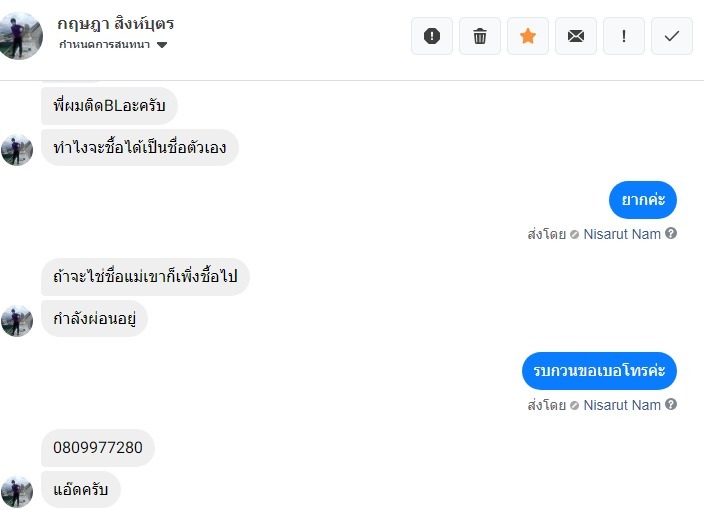The image size is (704, 510).
Task: Click the header profile picture
Action: pyautogui.click(x=22, y=34)
